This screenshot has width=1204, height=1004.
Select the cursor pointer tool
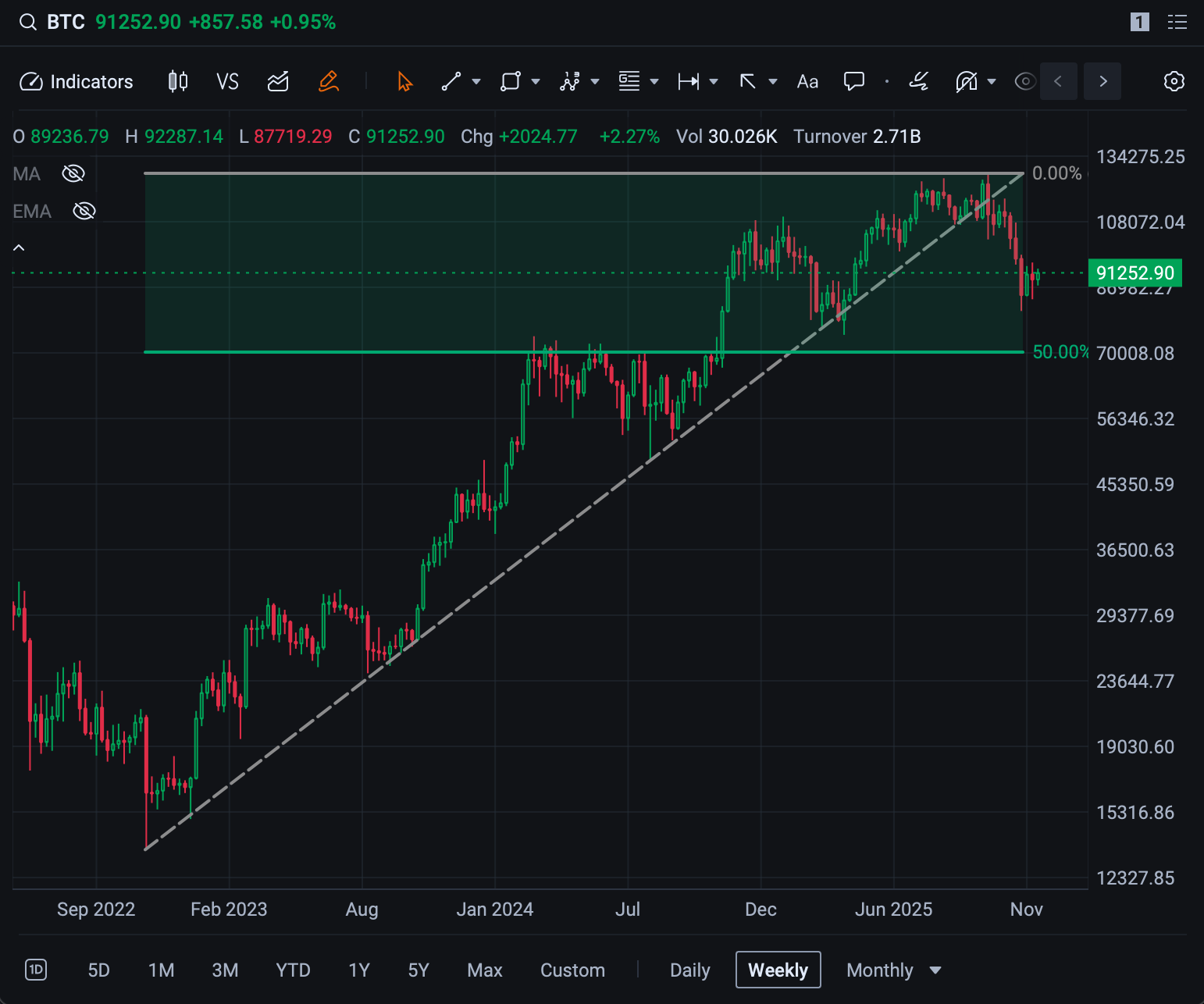(x=404, y=82)
